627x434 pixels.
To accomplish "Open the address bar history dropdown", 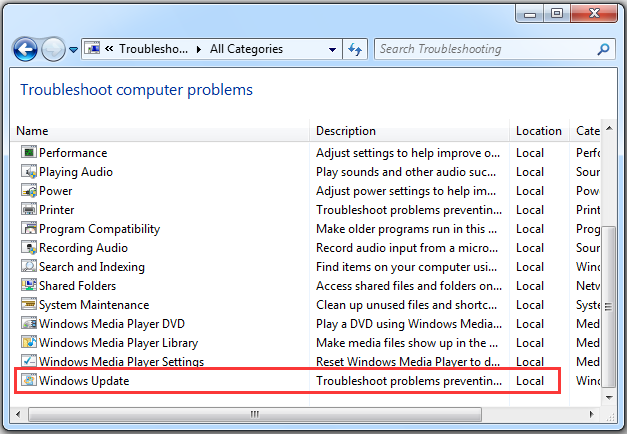I will [x=332, y=50].
